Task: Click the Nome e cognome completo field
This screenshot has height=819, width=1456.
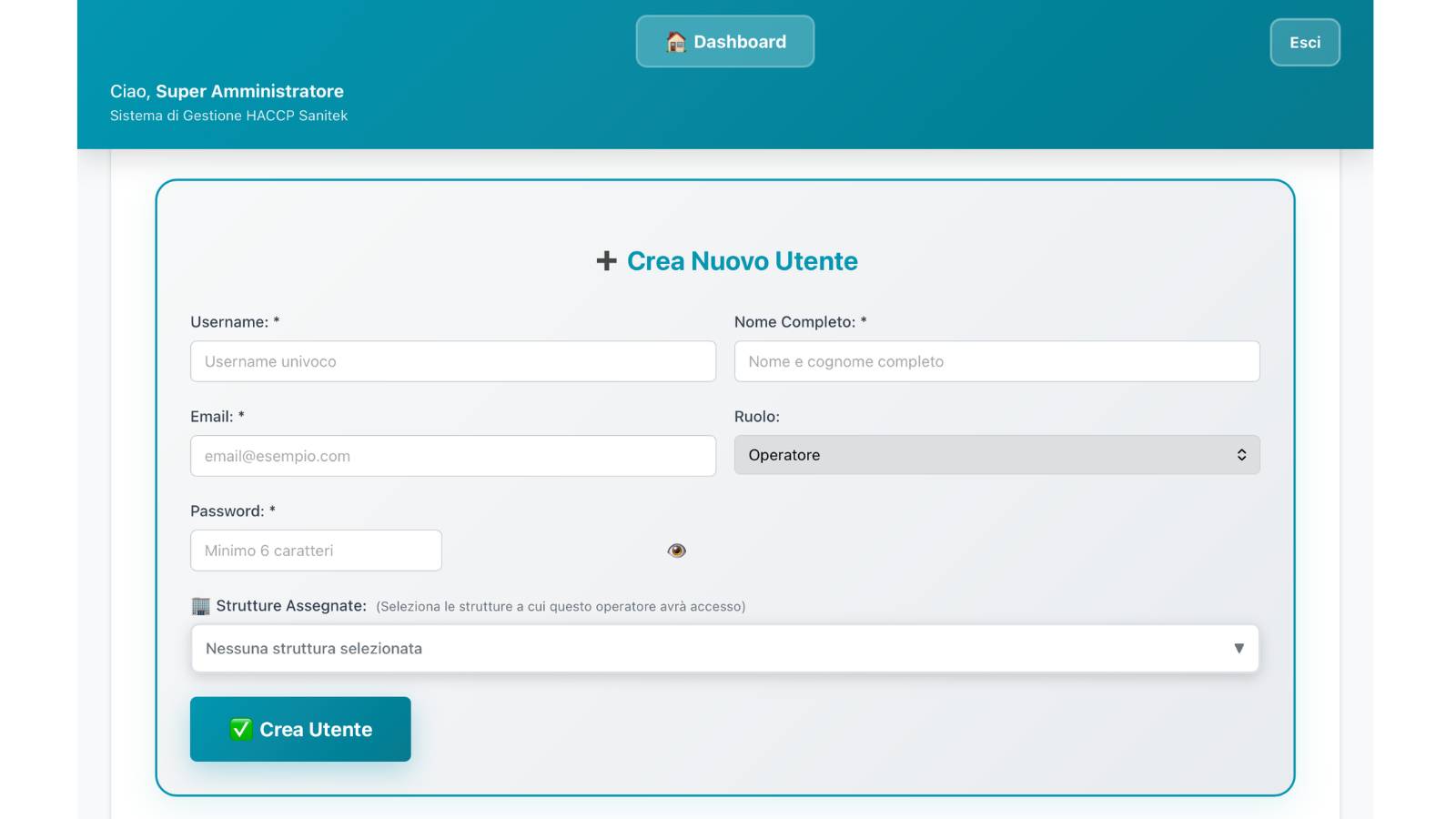Action: pos(996,361)
